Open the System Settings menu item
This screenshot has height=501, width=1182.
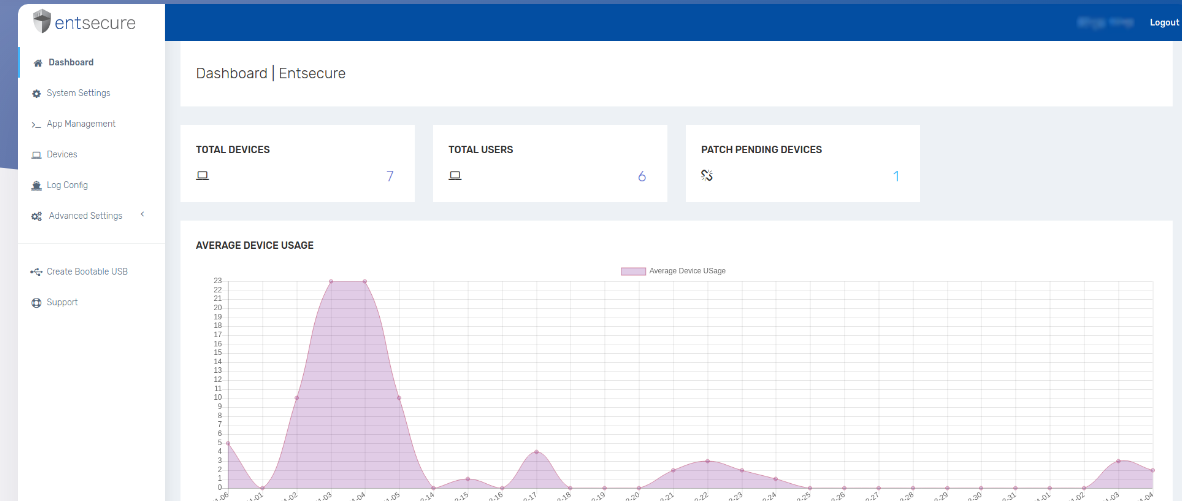[x=78, y=93]
